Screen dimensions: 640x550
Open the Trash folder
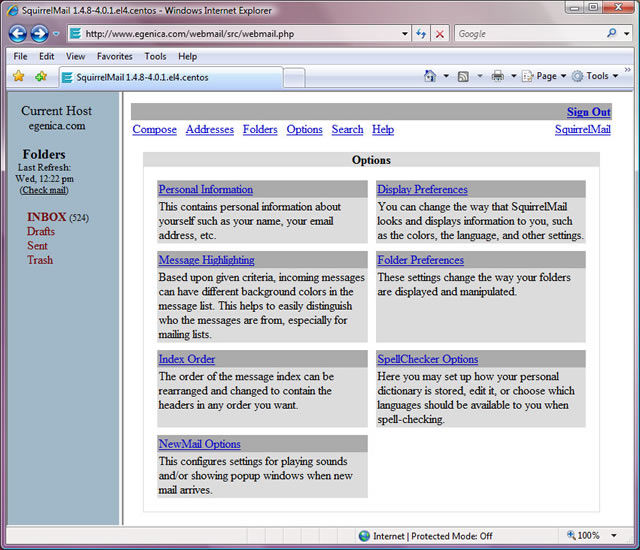pos(40,260)
